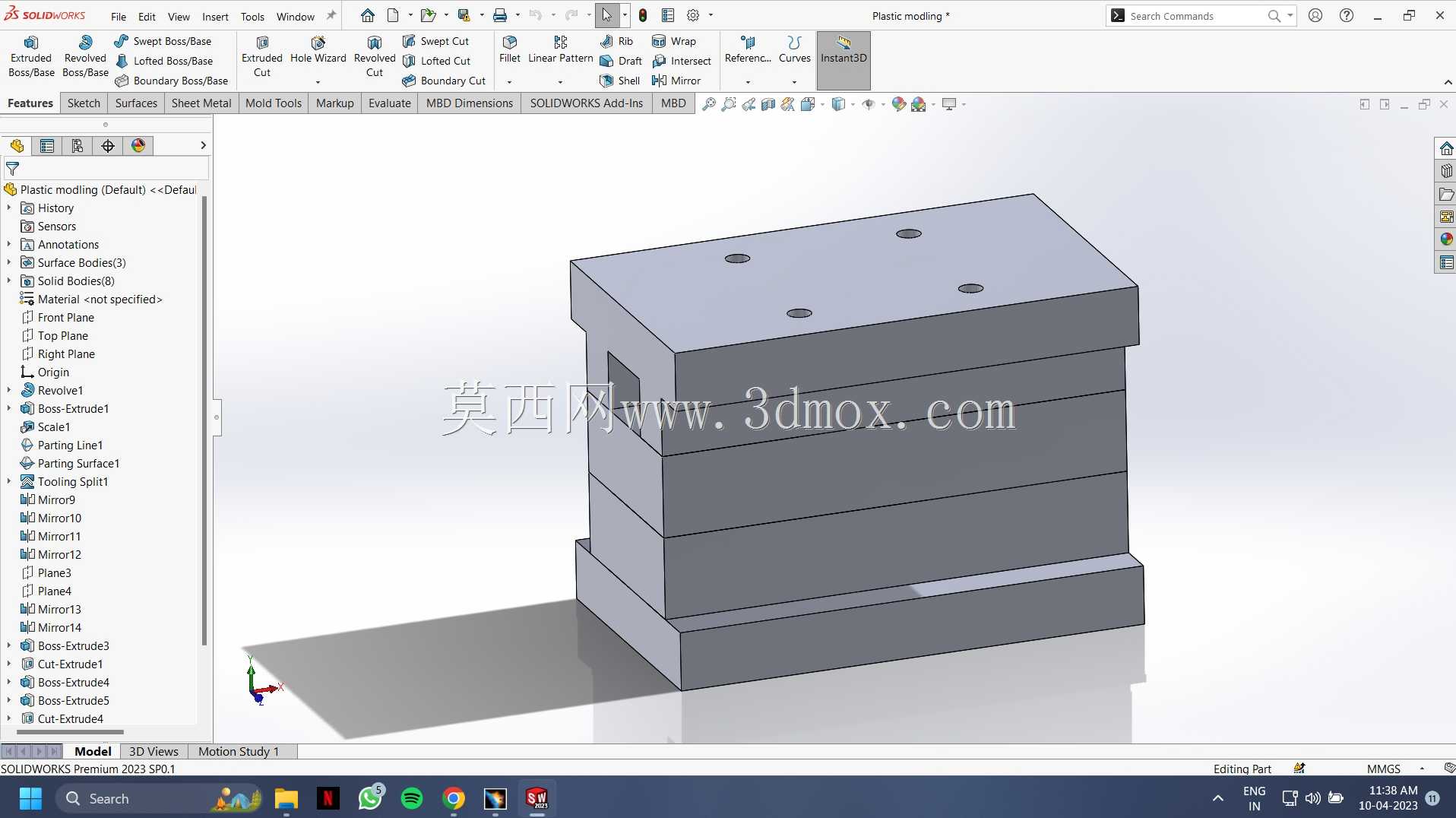Select the Extruded Boss/Base tool

tap(31, 57)
